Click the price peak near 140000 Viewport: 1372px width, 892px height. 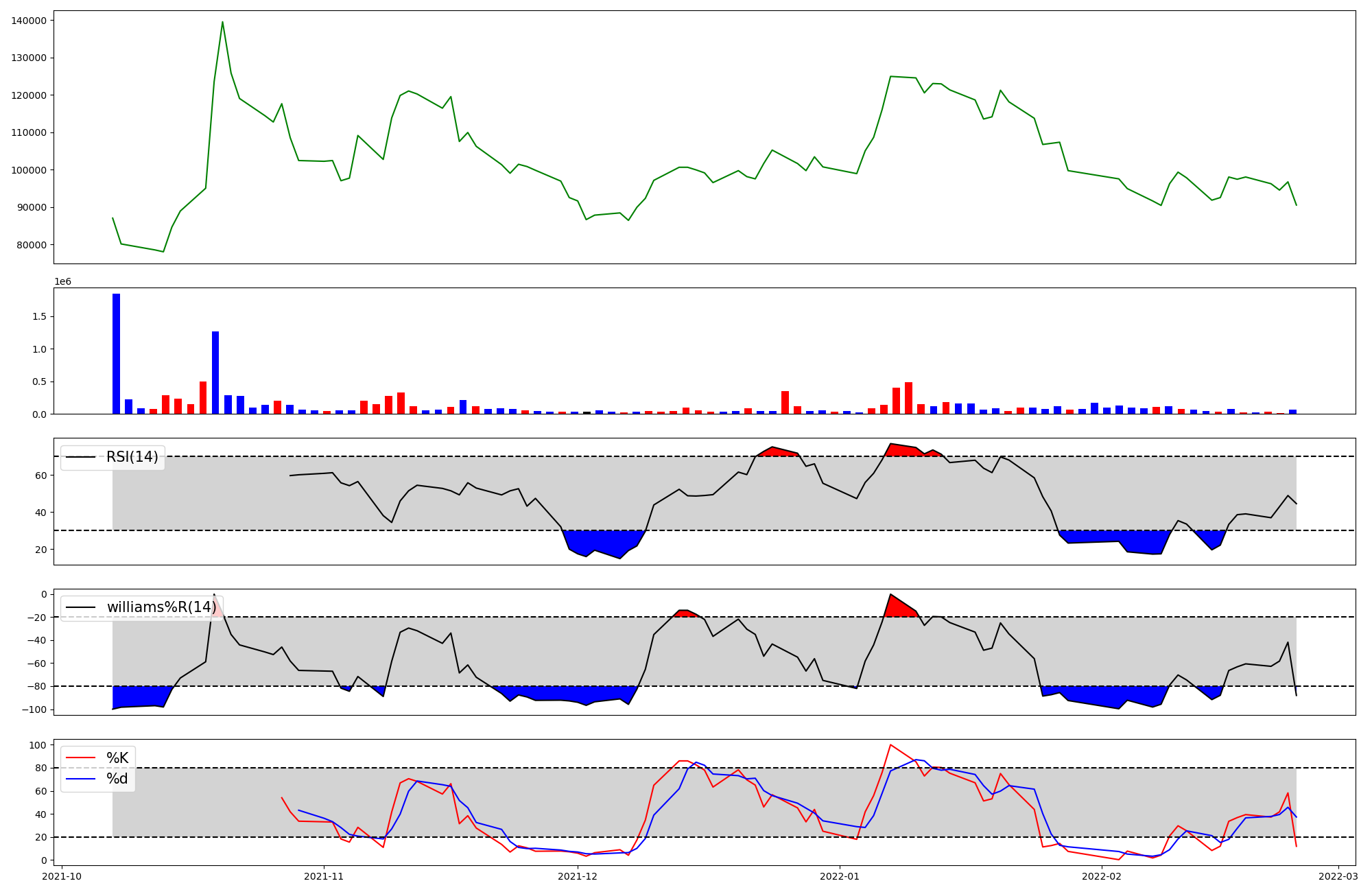tap(222, 23)
